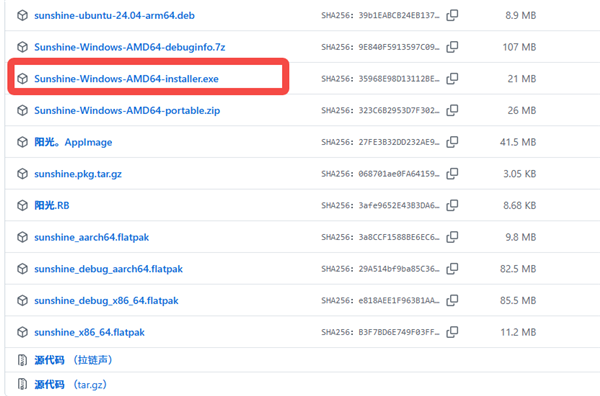Copy SHA256 hash for the installer.exe
The image size is (600, 396).
click(452, 79)
